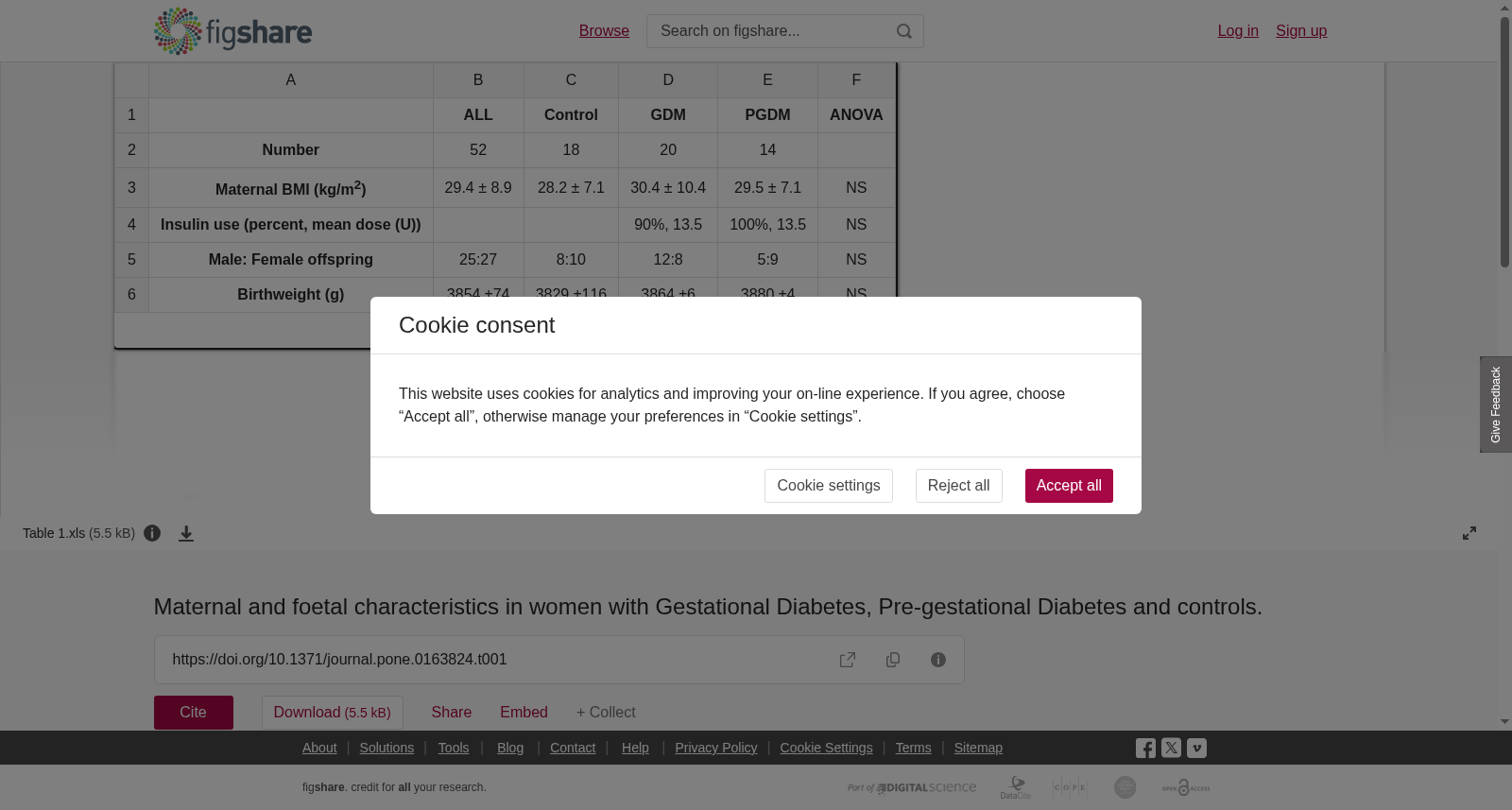1512x810 pixels.
Task: Click the figshare logo
Action: (232, 31)
